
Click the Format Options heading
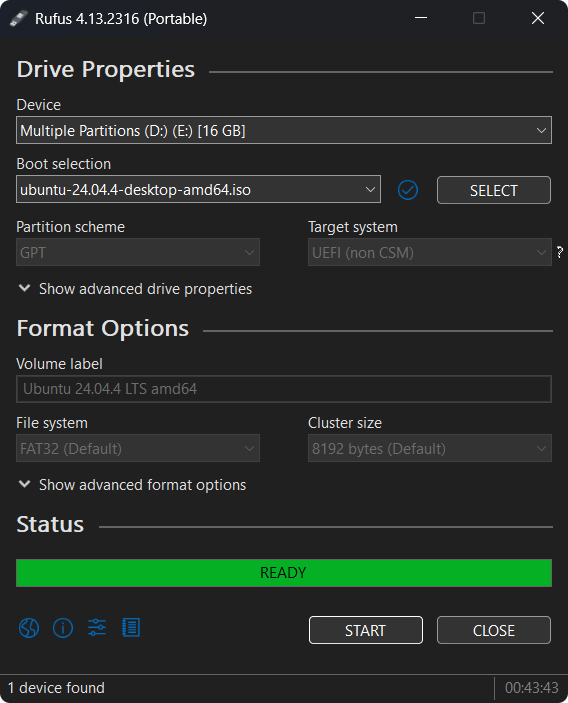pos(103,329)
